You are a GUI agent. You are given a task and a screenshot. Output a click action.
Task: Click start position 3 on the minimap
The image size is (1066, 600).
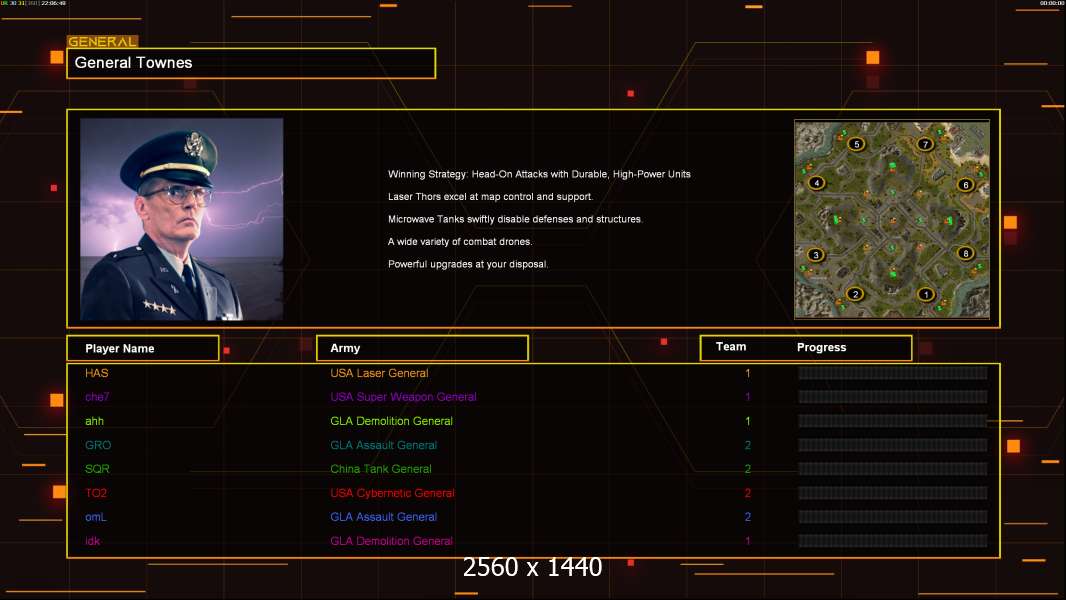coord(816,255)
